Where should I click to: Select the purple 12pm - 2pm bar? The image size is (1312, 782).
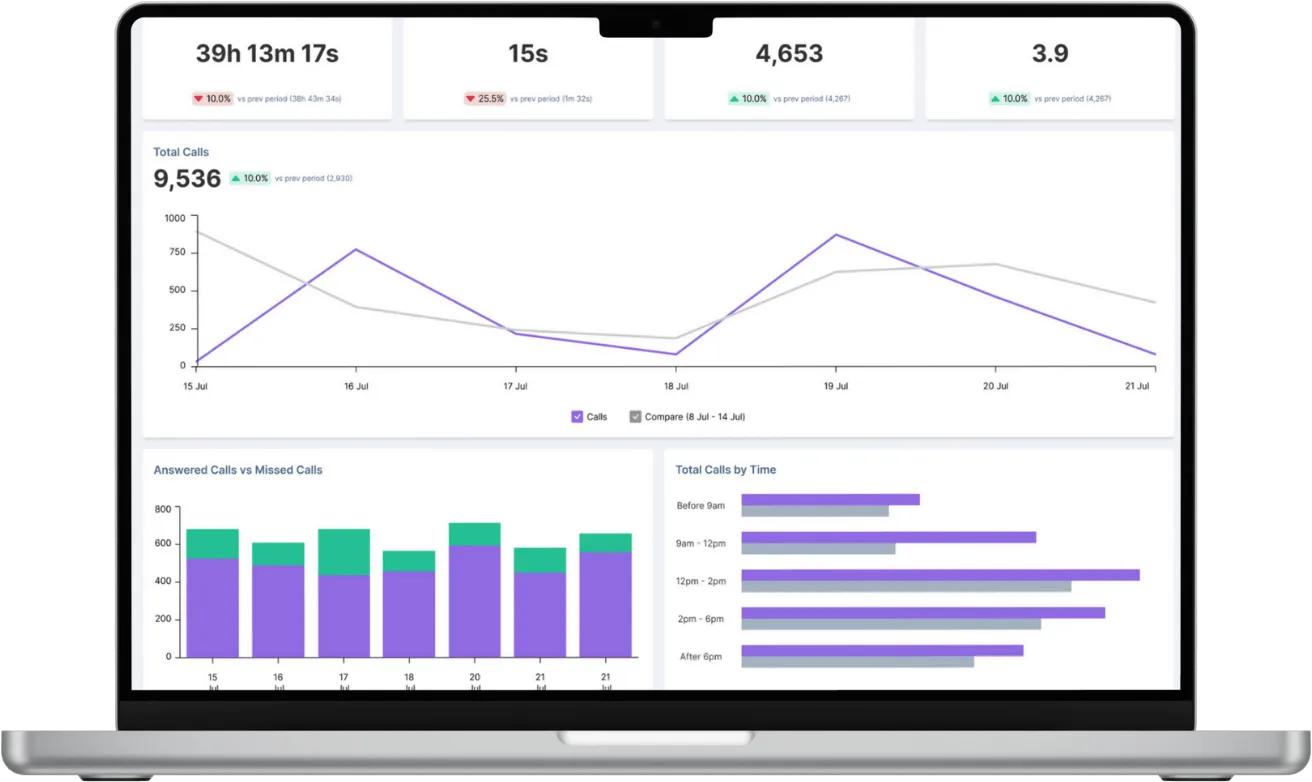click(x=940, y=575)
